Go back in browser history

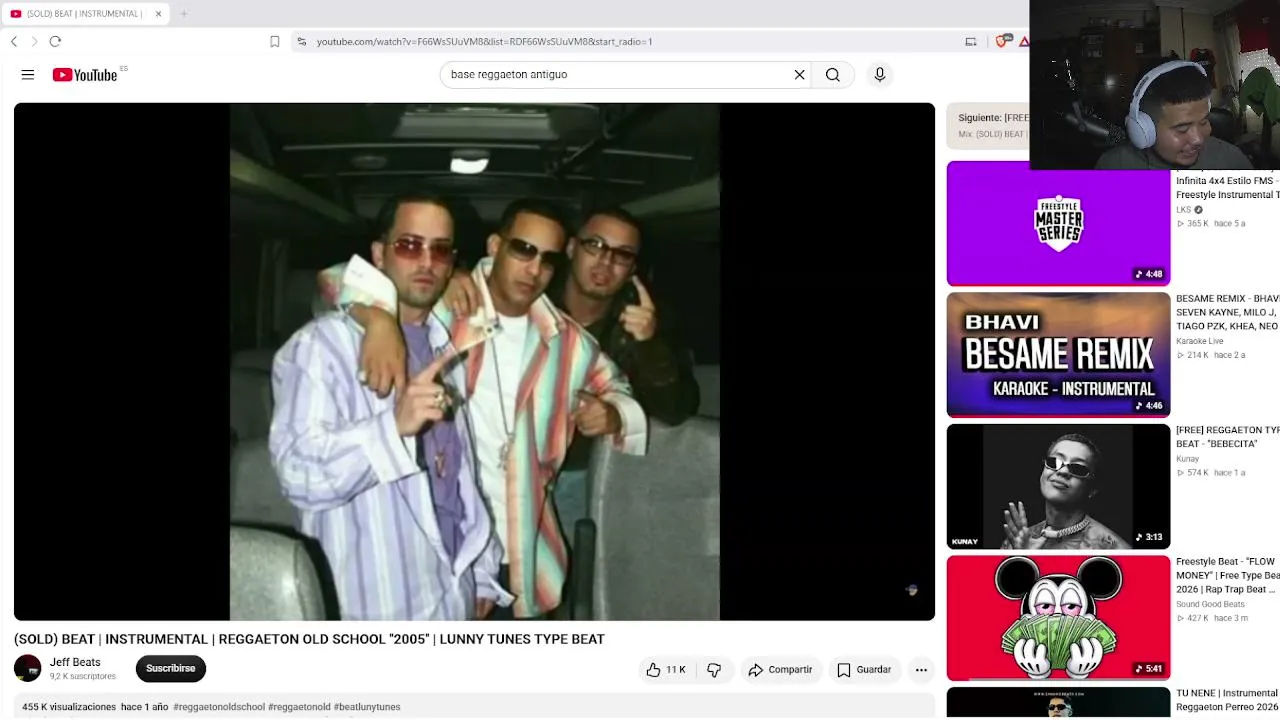14,41
